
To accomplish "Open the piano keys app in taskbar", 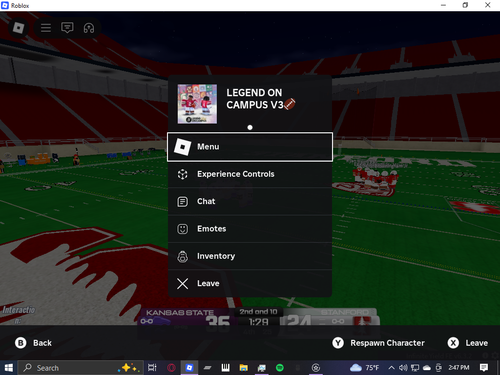I will [x=225, y=368].
